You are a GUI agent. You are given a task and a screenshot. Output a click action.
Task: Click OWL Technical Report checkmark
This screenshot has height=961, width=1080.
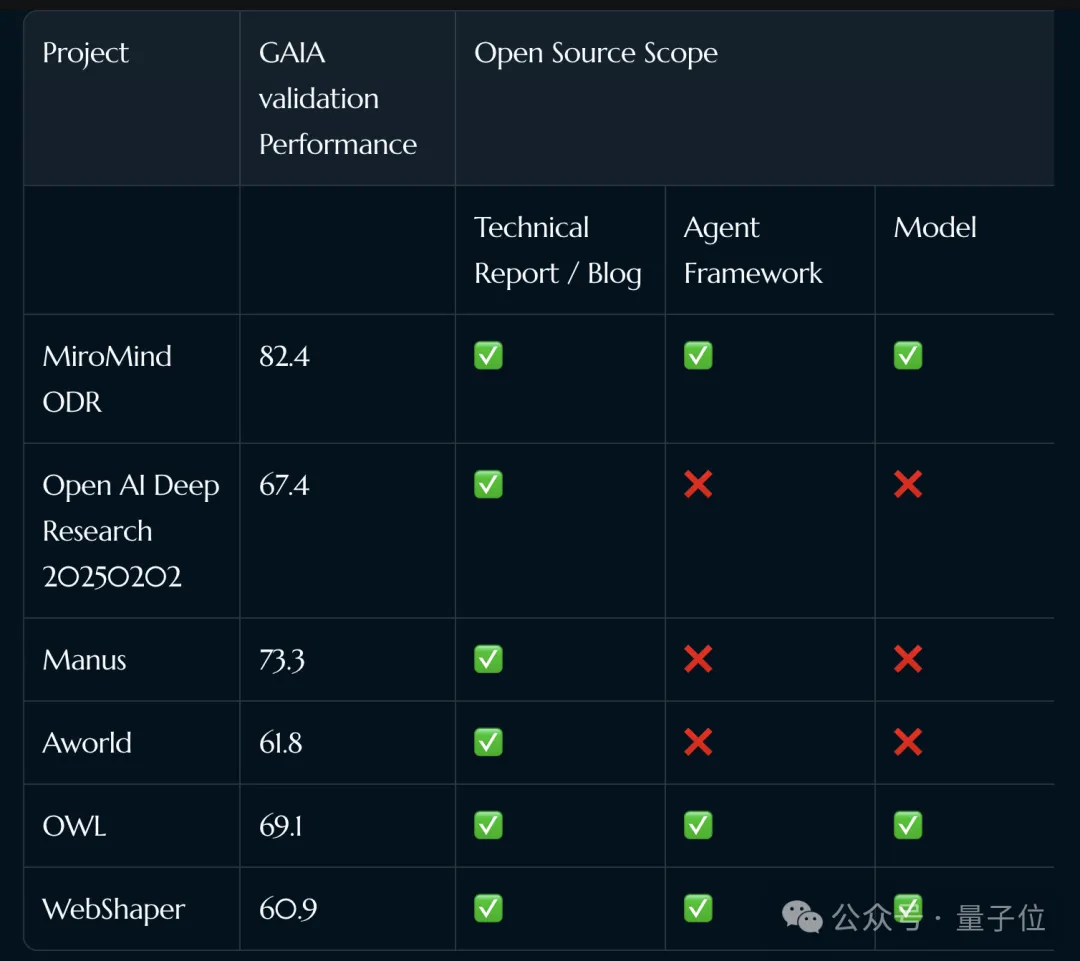[488, 825]
